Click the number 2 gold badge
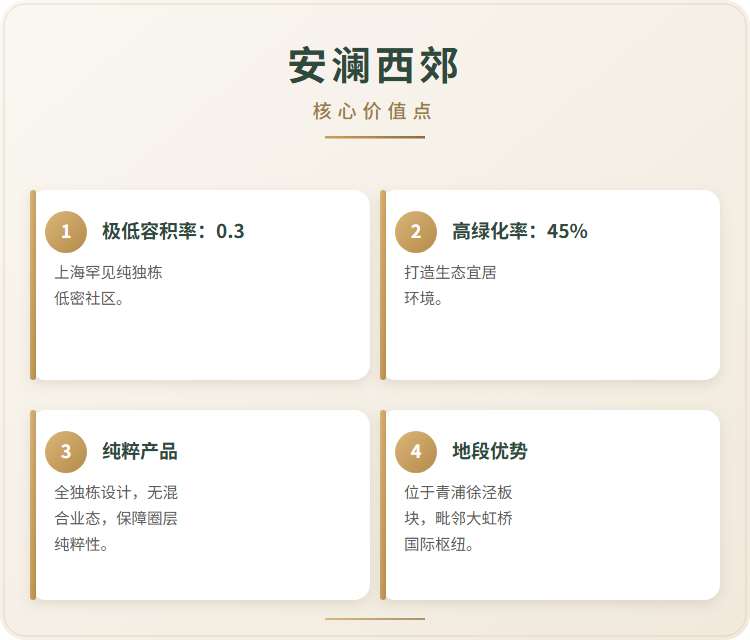 click(x=416, y=232)
